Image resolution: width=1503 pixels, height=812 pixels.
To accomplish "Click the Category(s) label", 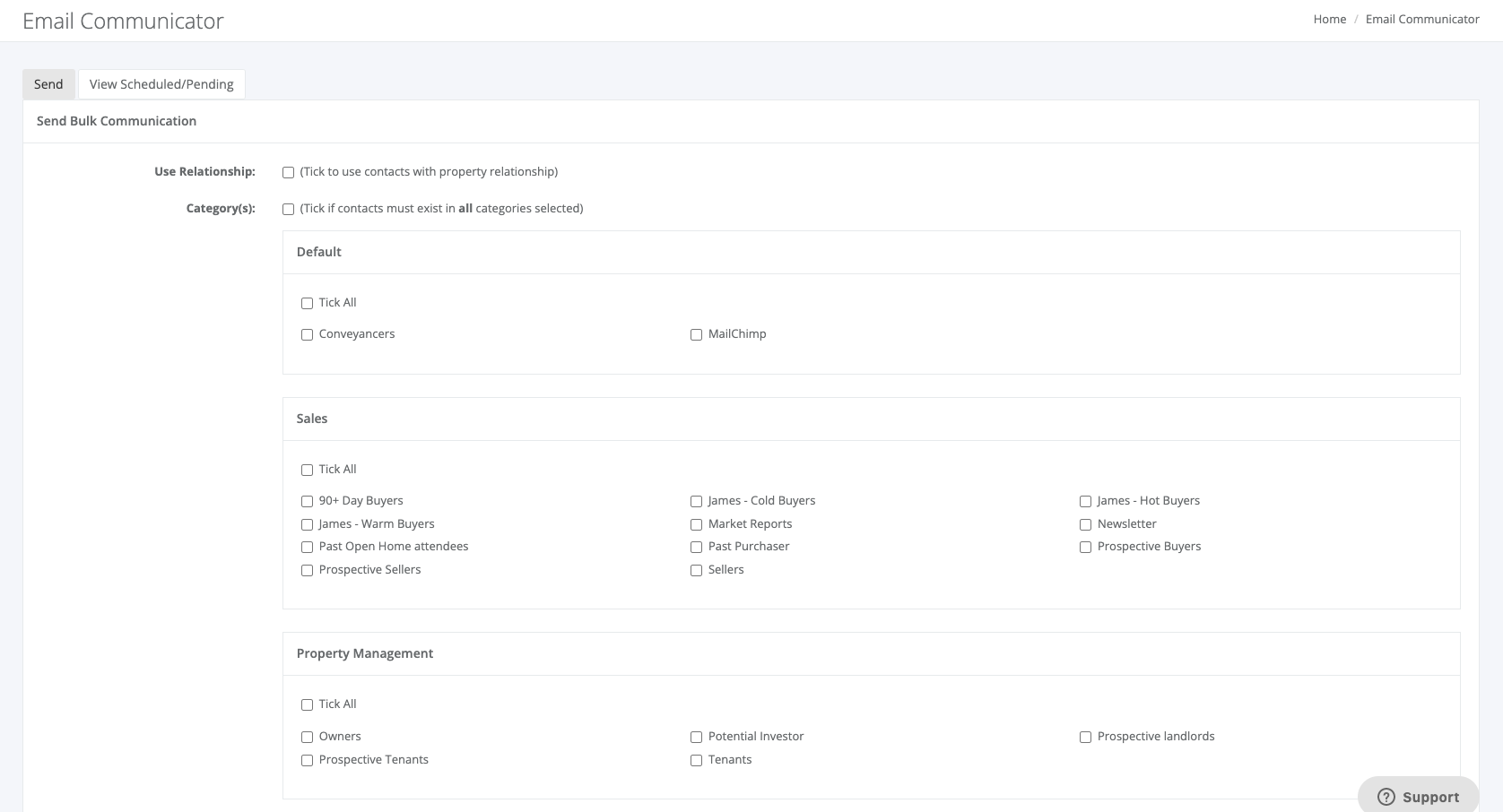I will [x=221, y=208].
